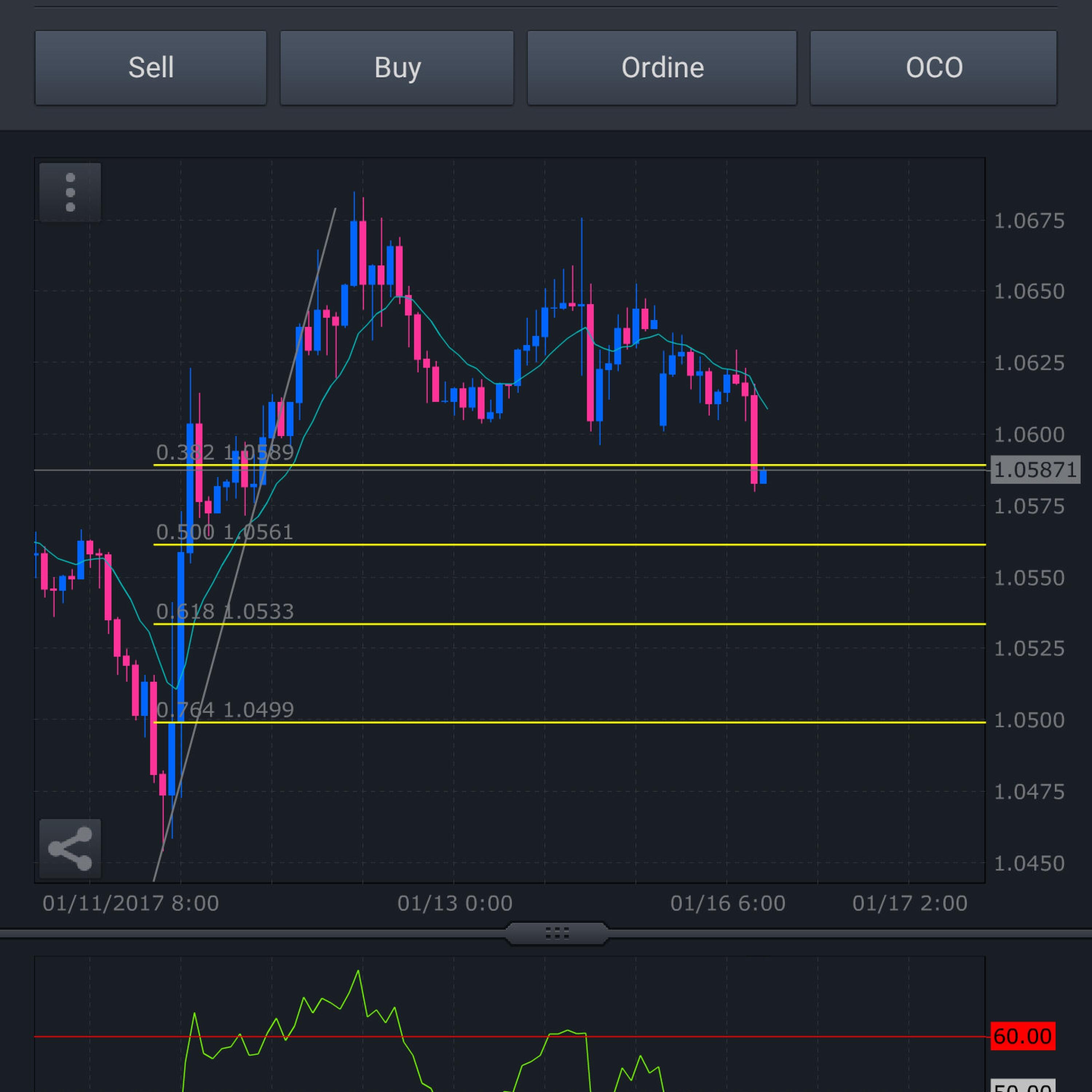Click the panel divider grip handle
Screen dimensions: 1092x1092
point(557,933)
